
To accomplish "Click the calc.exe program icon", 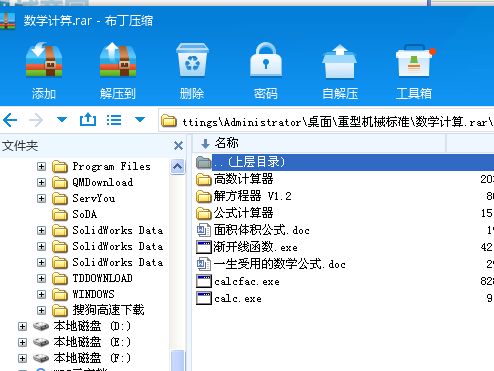I will point(204,298).
